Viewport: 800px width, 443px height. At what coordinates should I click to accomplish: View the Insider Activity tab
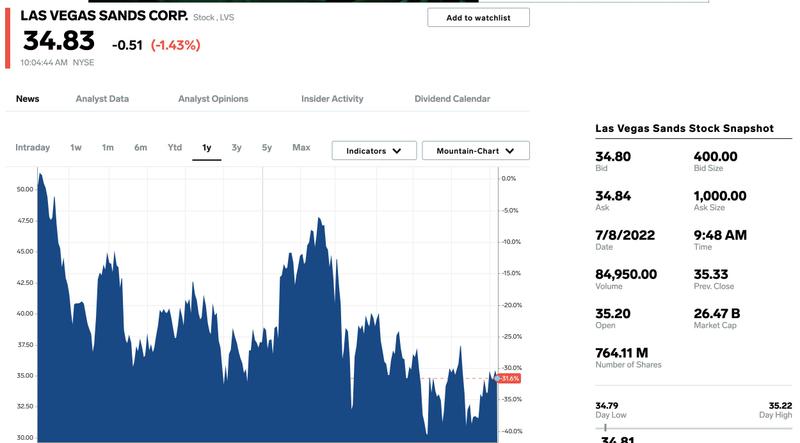332,99
